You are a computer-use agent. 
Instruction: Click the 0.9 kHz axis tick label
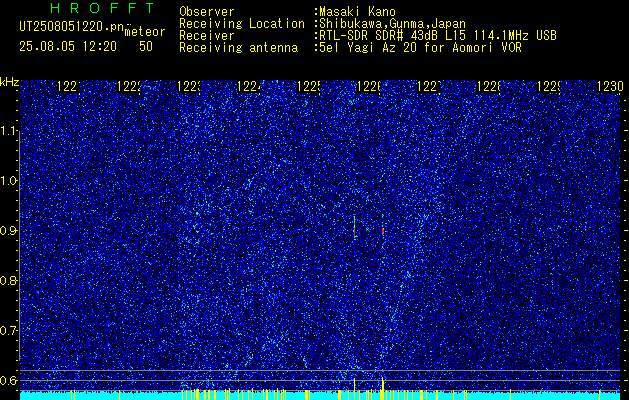coord(9,230)
